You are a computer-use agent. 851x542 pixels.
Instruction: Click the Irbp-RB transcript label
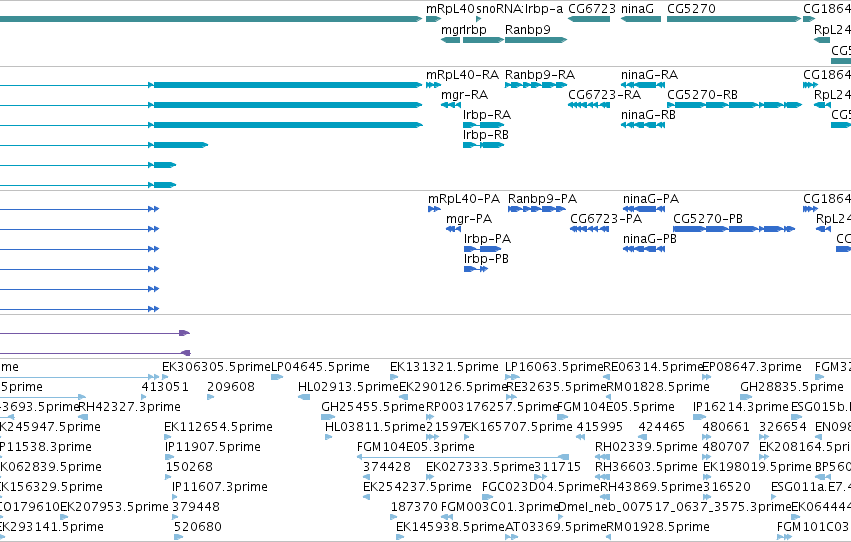[486, 135]
